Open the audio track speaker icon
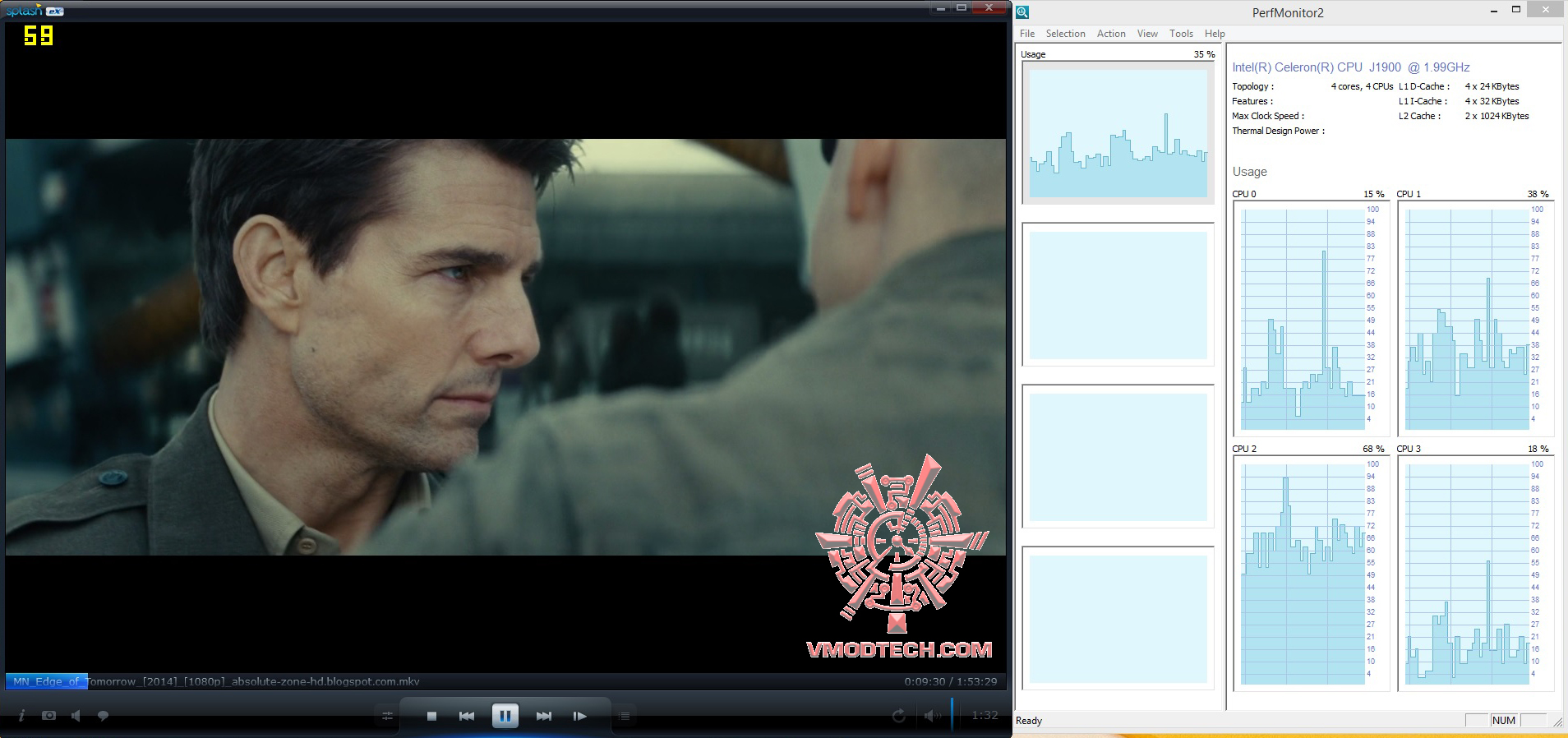 click(76, 716)
